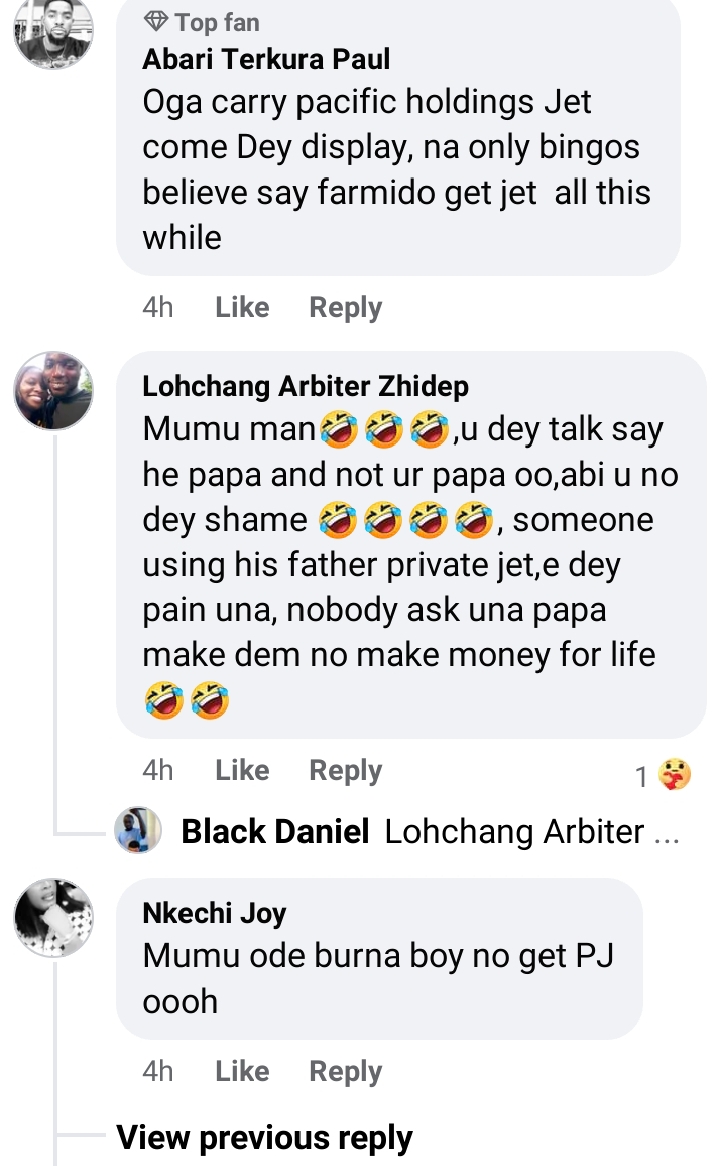Open Lohchang Arbiter Zhidep's name link
The width and height of the screenshot is (720, 1166).
[305, 386]
